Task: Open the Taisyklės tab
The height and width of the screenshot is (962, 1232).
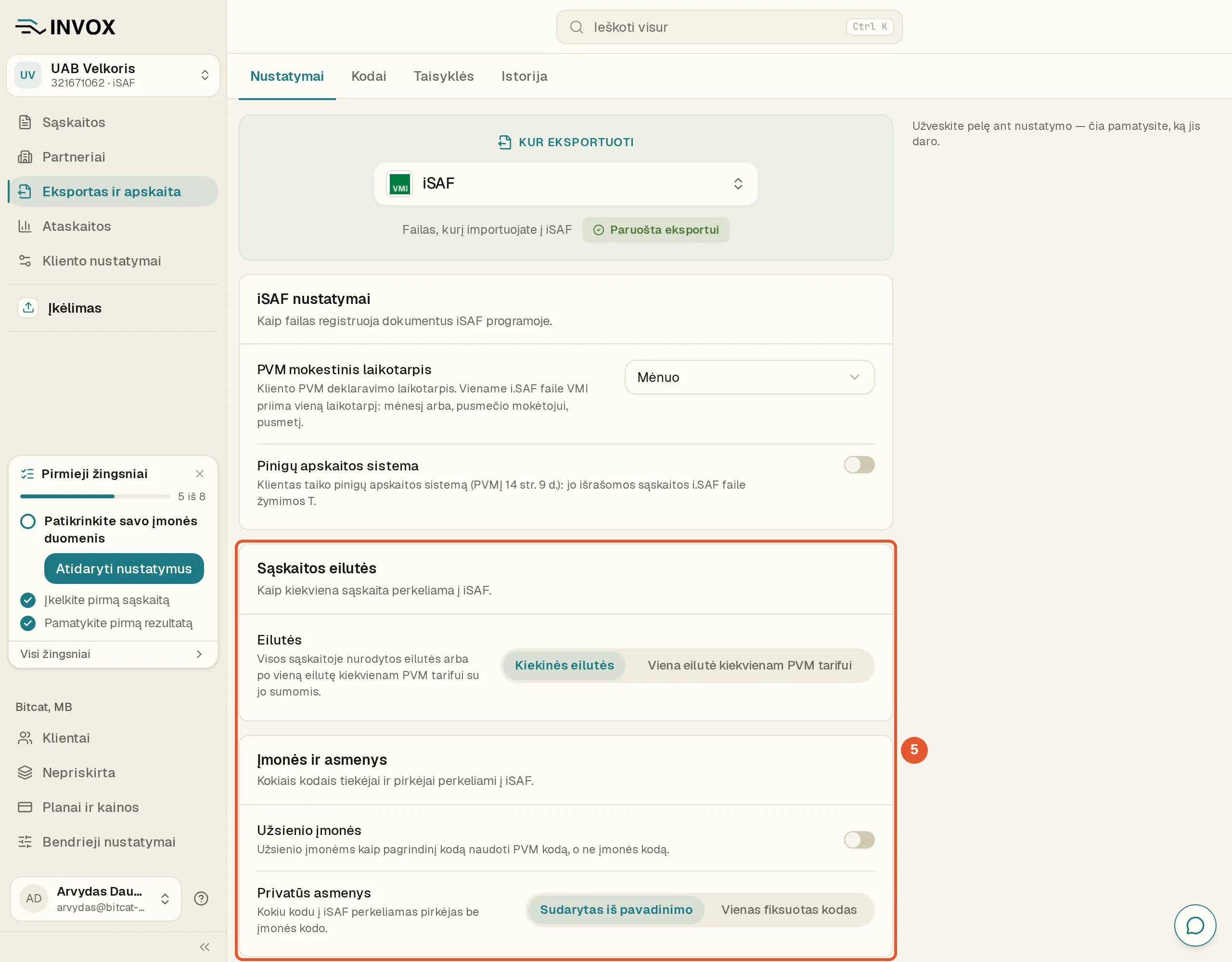Action: [443, 76]
